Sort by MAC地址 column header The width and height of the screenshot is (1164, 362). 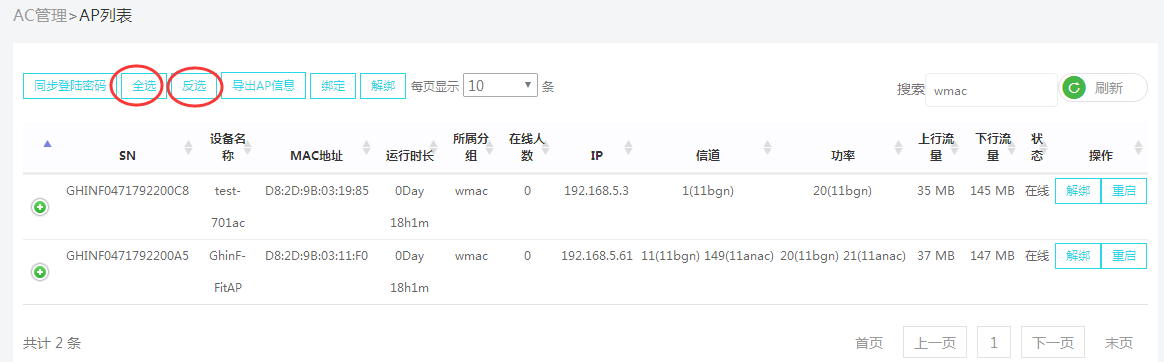tap(316, 156)
